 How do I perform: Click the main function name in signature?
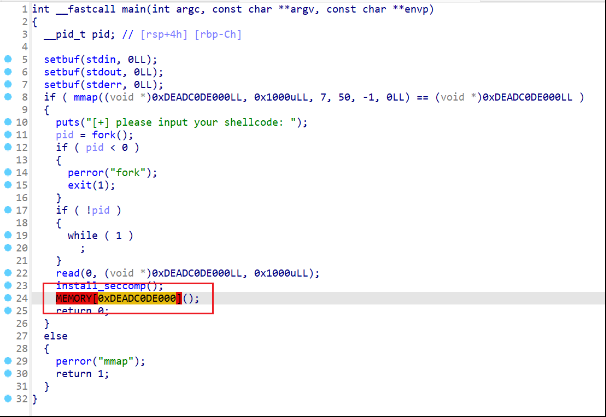pos(134,9)
